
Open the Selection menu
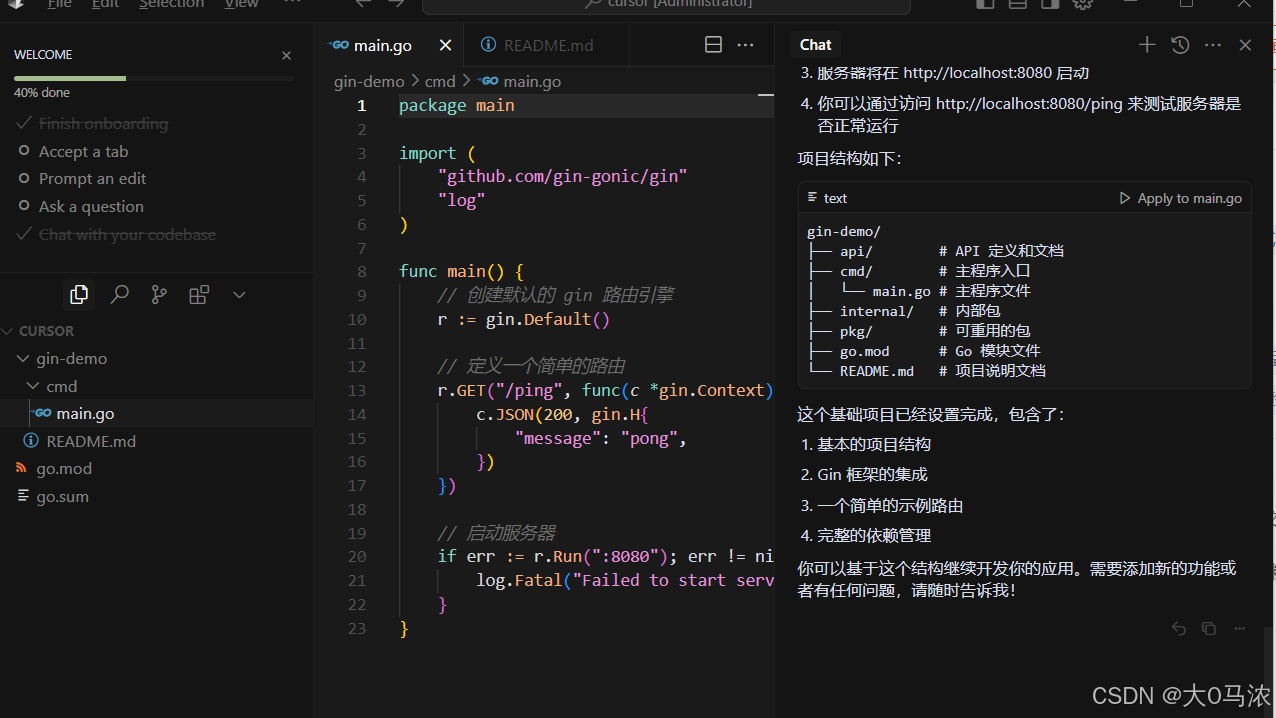point(171,4)
